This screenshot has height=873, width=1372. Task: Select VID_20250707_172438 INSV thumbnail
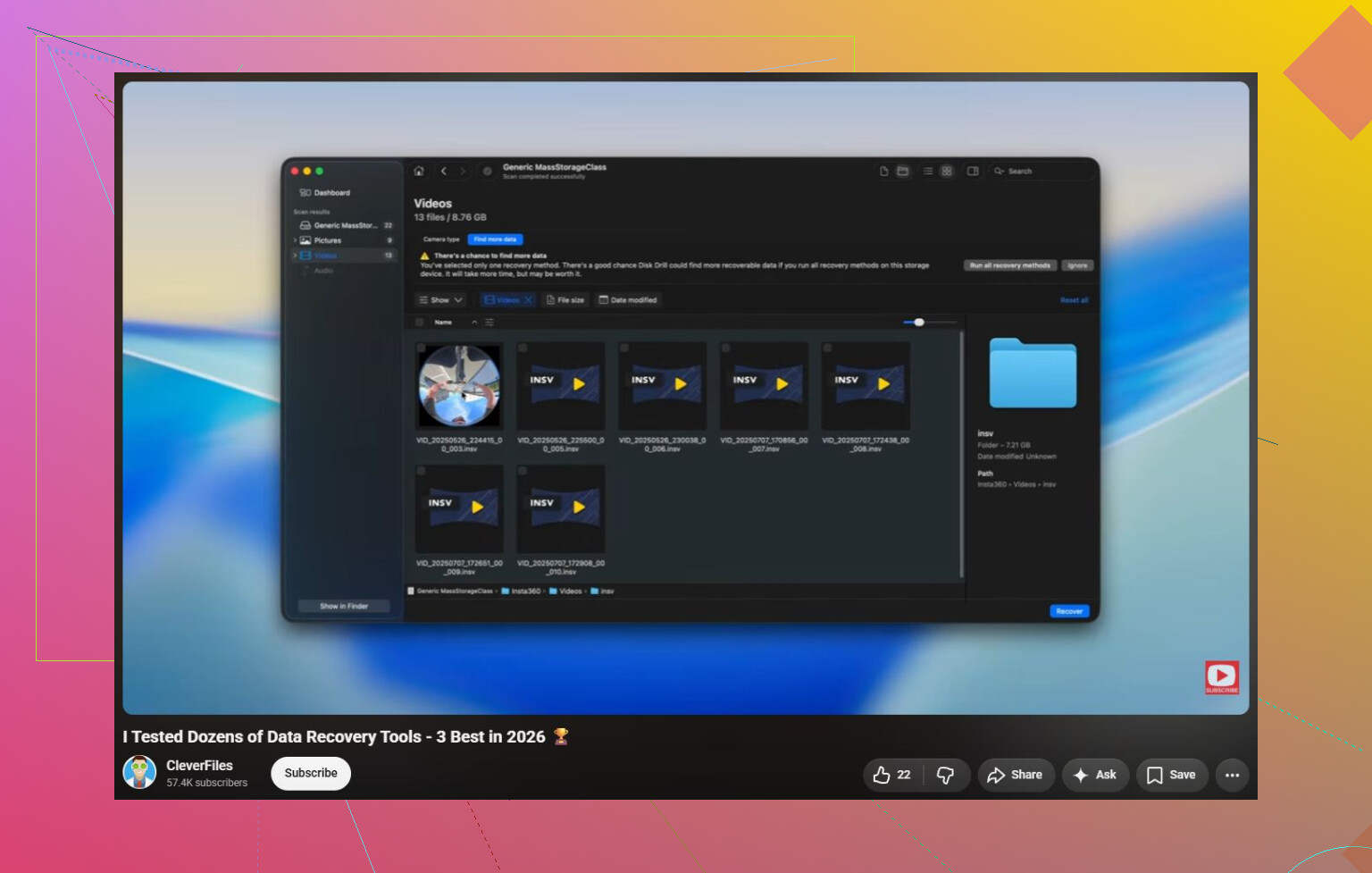tap(866, 386)
